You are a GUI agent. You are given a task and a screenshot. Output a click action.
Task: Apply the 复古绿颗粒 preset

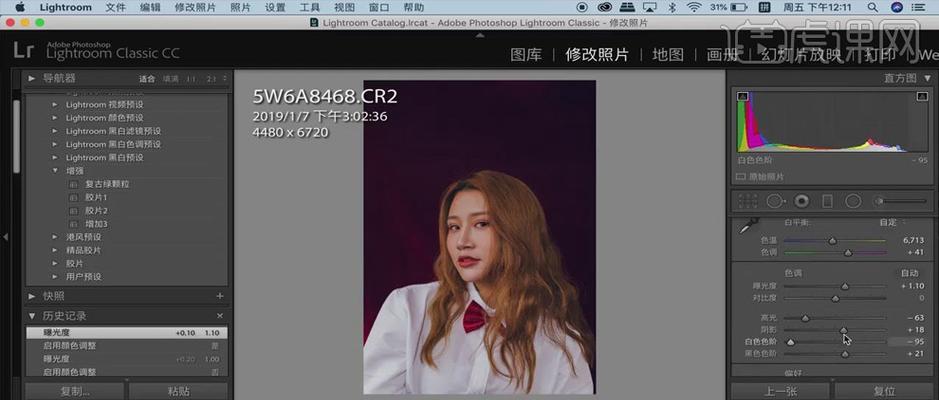(107, 184)
